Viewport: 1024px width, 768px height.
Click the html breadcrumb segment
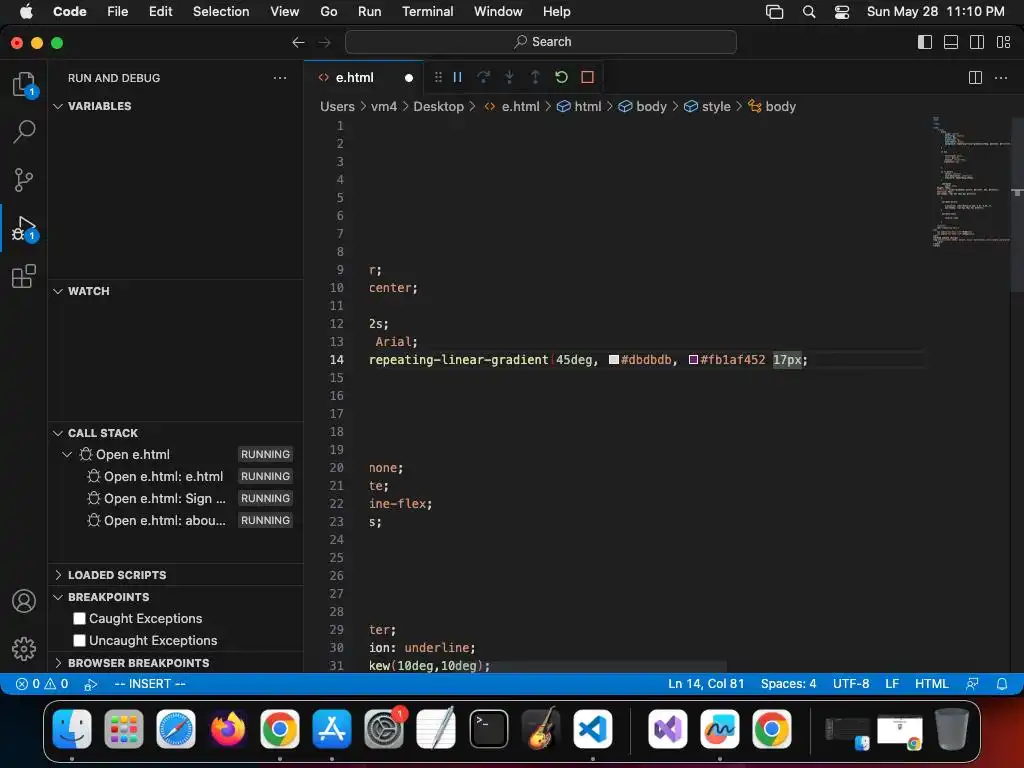coord(579,106)
